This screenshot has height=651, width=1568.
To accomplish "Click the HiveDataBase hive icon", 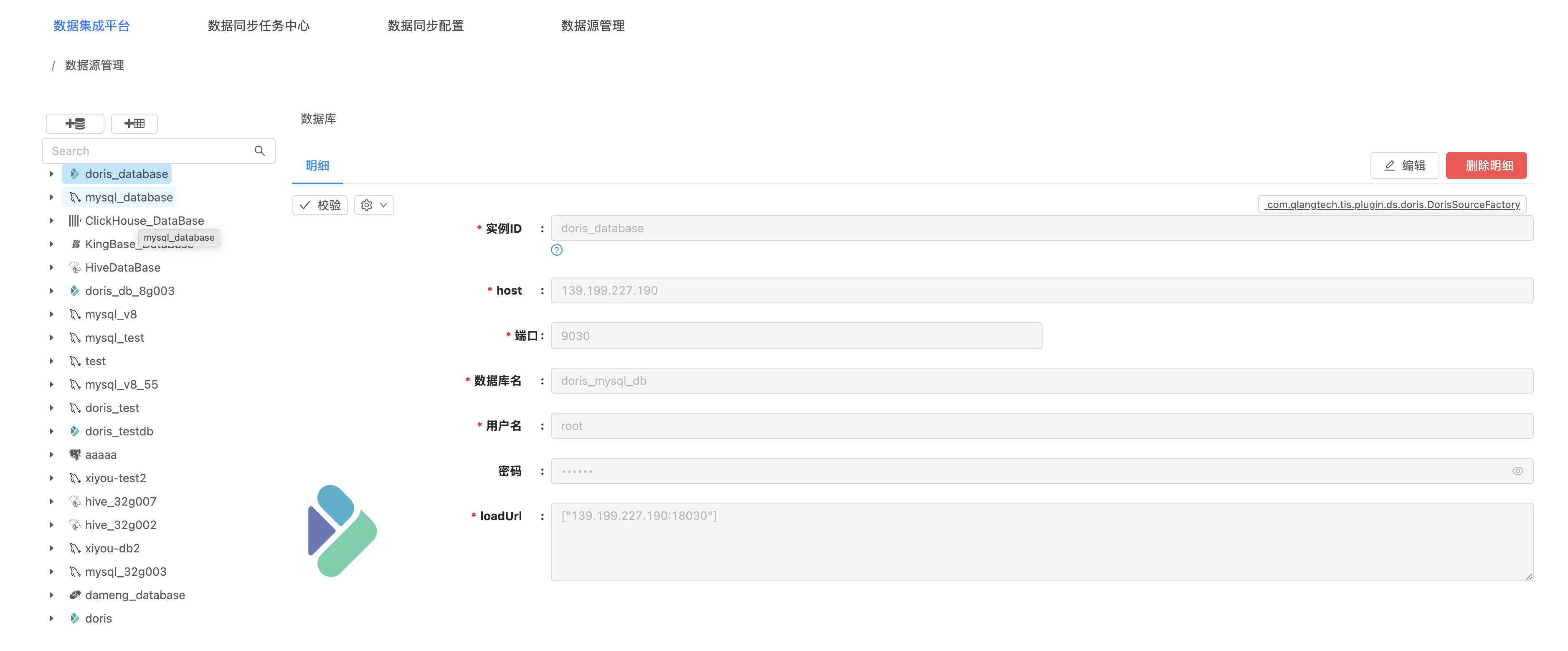I will (74, 267).
